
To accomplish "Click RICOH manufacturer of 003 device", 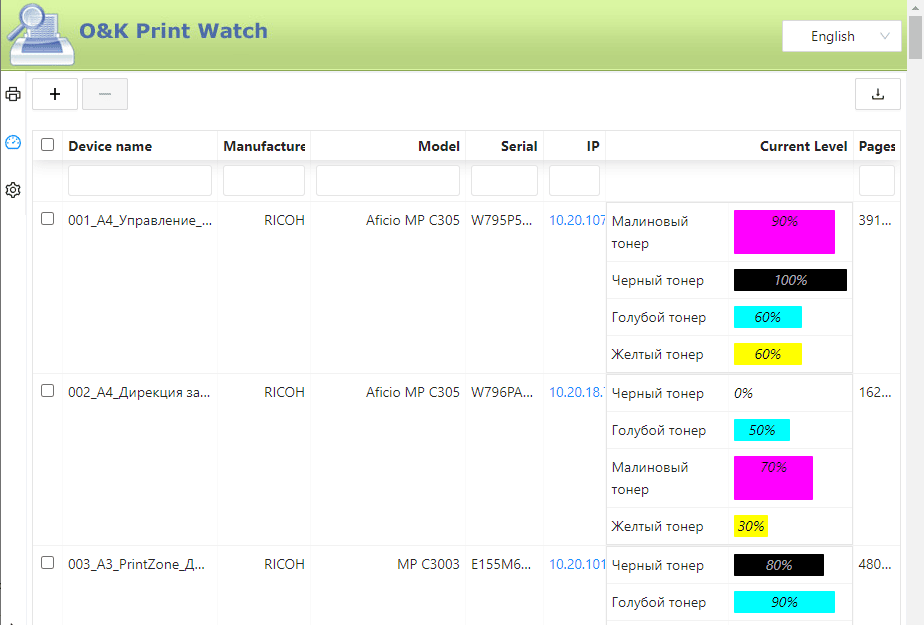I will tap(285, 564).
